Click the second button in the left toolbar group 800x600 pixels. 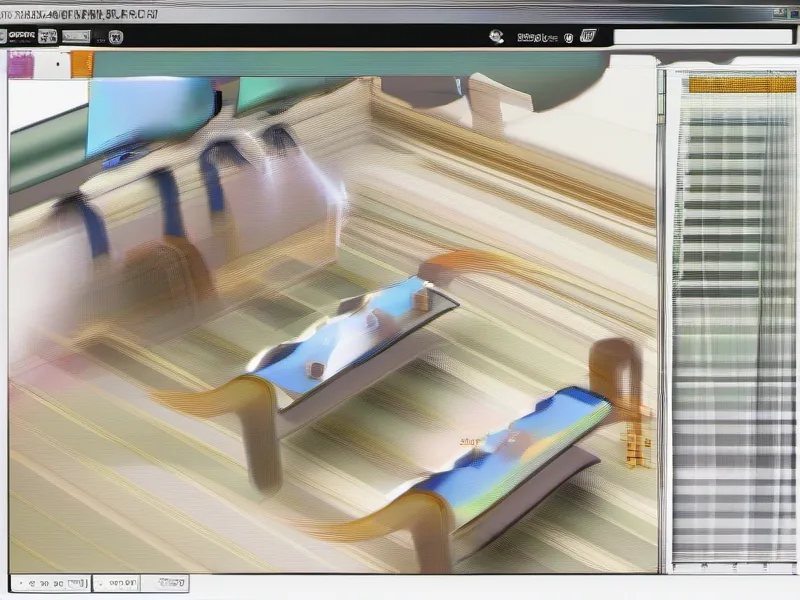click(75, 37)
